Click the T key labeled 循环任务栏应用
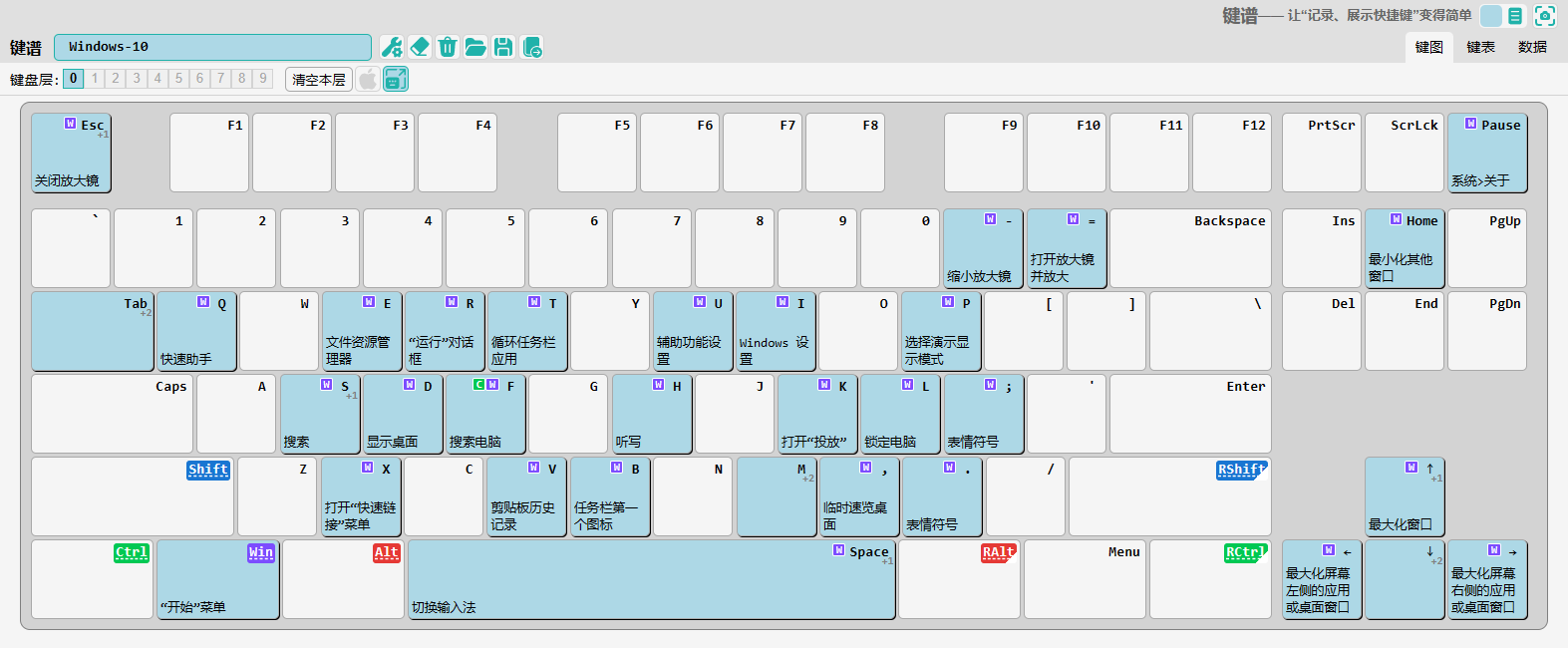 click(x=526, y=331)
